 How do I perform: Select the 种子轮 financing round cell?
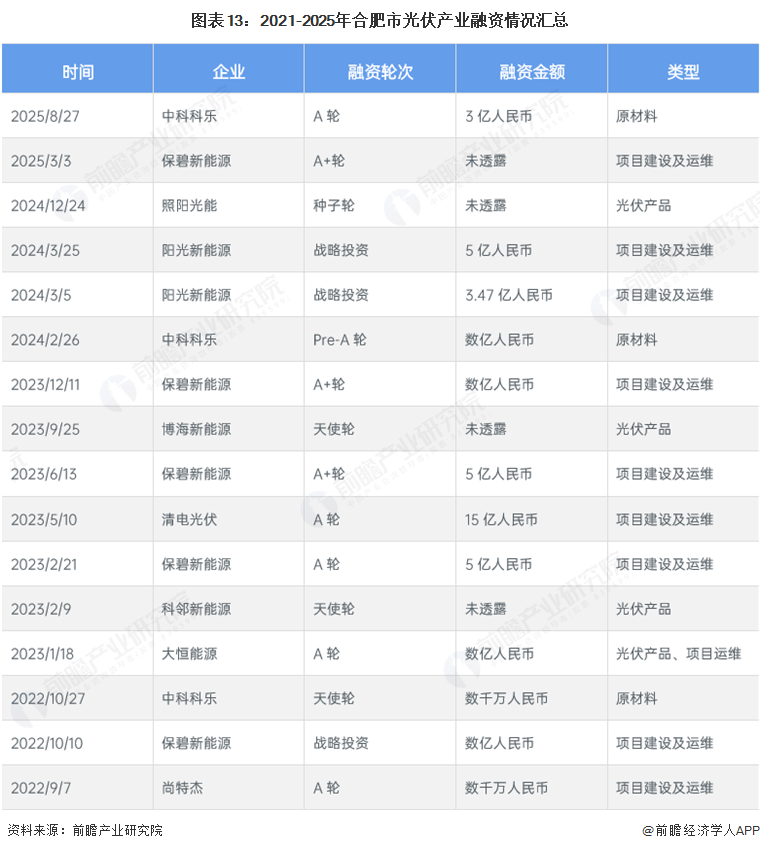[333, 205]
